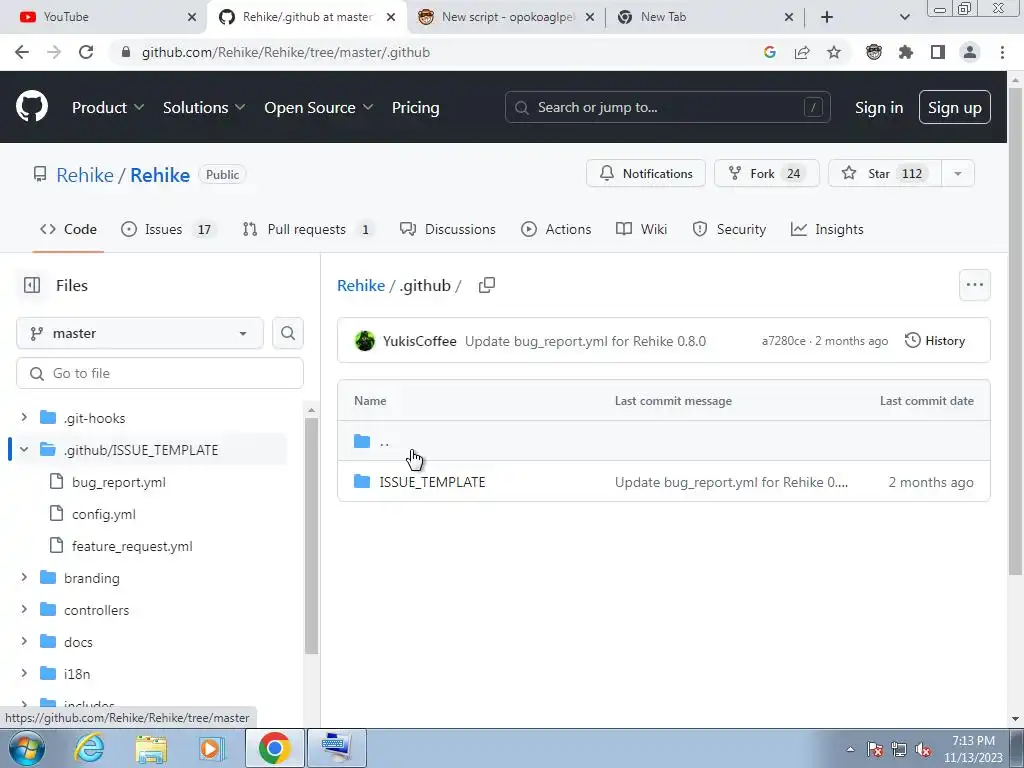Viewport: 1024px width, 768px height.
Task: Close the YouTube tab
Action: [192, 17]
